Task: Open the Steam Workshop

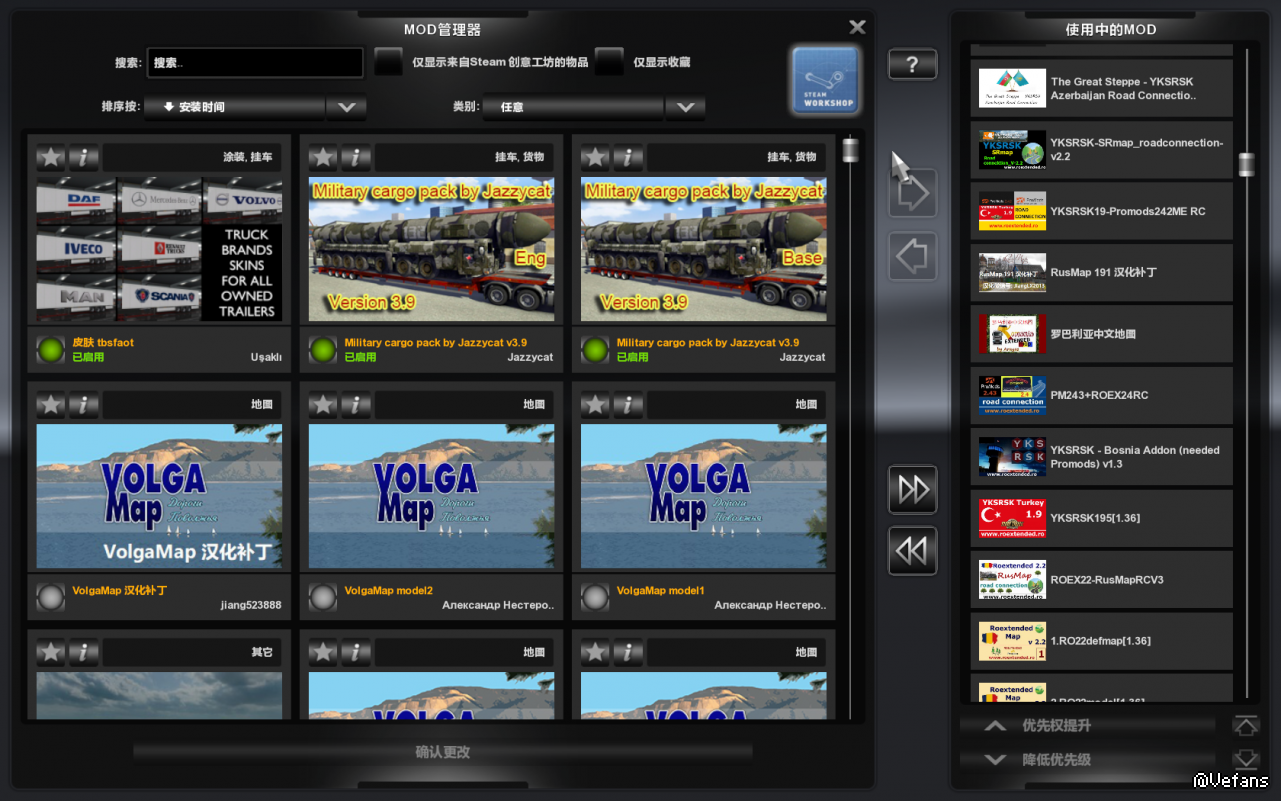Action: [825, 80]
